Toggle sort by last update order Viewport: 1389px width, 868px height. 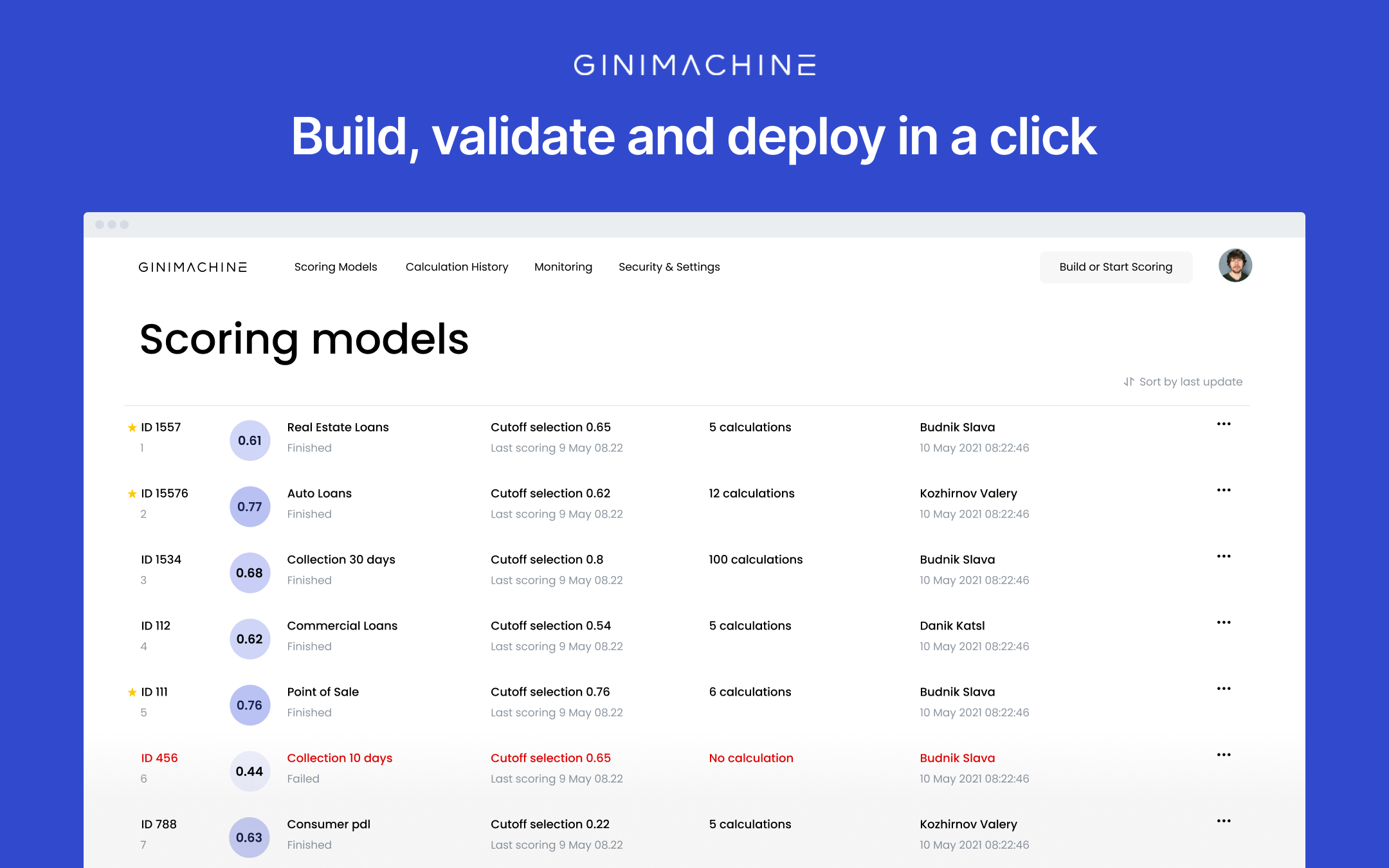coord(1180,382)
